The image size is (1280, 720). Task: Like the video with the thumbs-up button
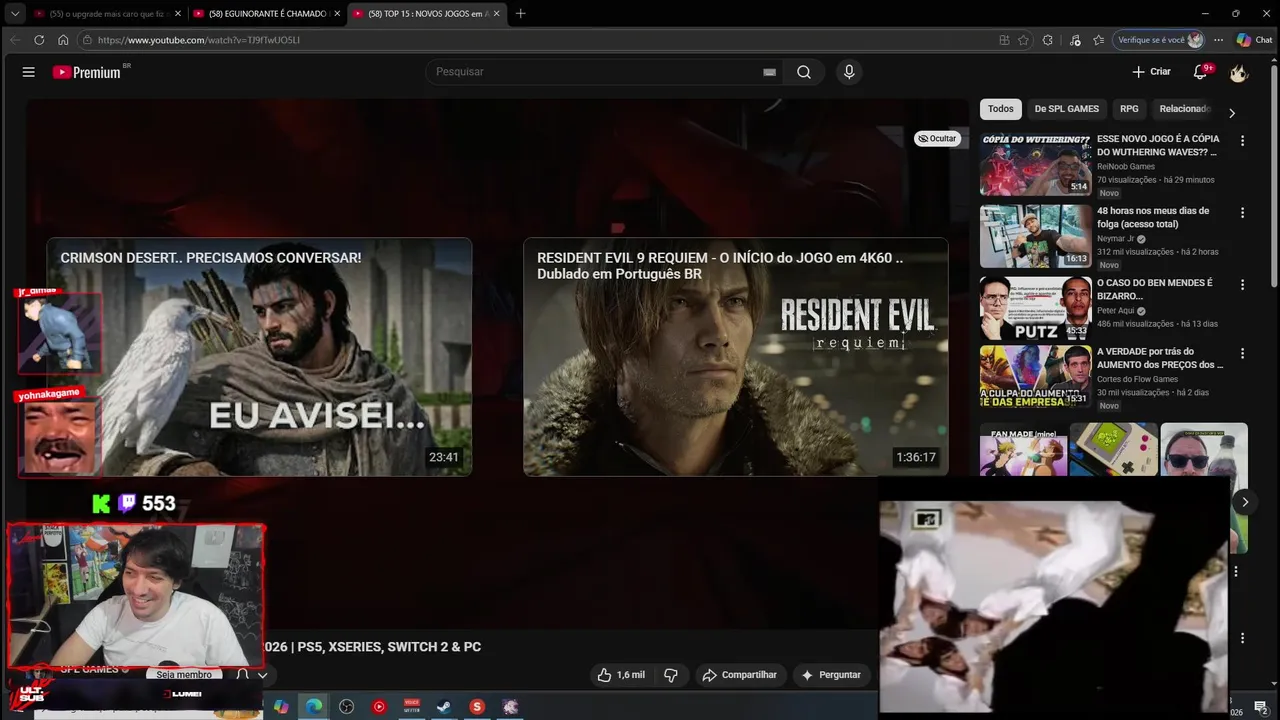point(621,675)
